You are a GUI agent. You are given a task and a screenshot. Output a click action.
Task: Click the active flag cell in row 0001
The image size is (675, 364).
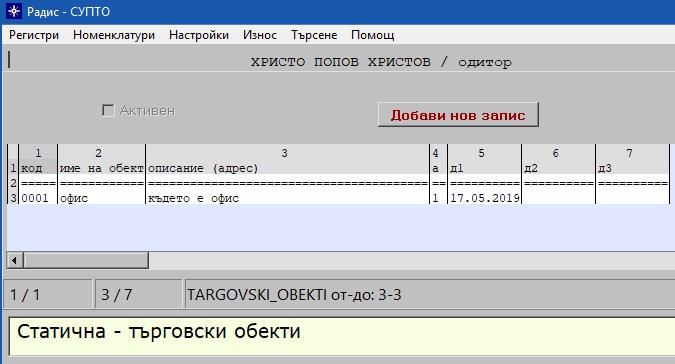(x=439, y=198)
